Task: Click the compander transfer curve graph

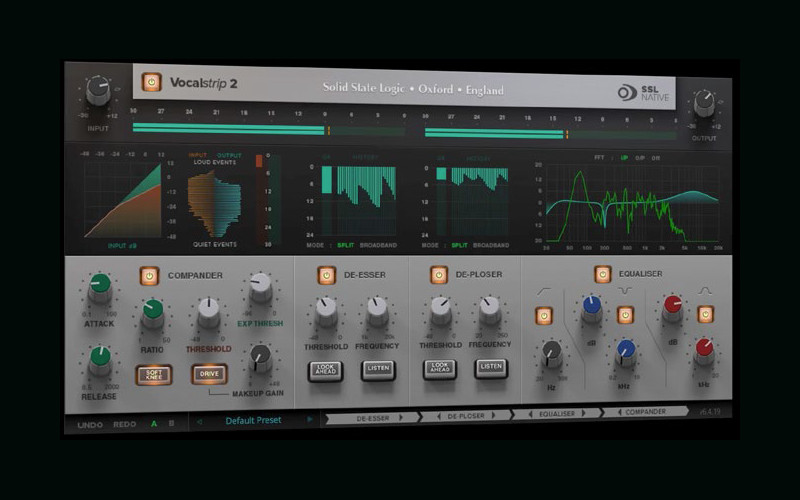Action: [122, 200]
